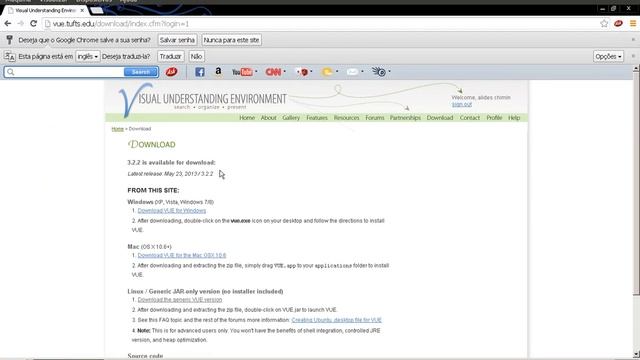Open the Partnerships navigation item

click(x=405, y=118)
